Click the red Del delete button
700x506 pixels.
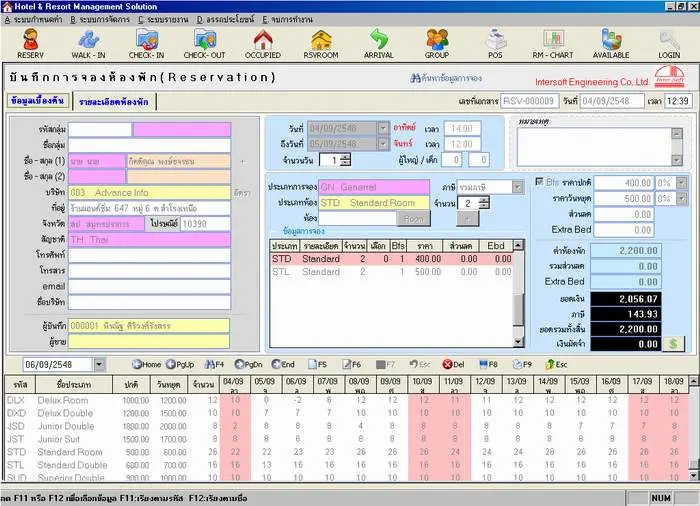pos(454,364)
